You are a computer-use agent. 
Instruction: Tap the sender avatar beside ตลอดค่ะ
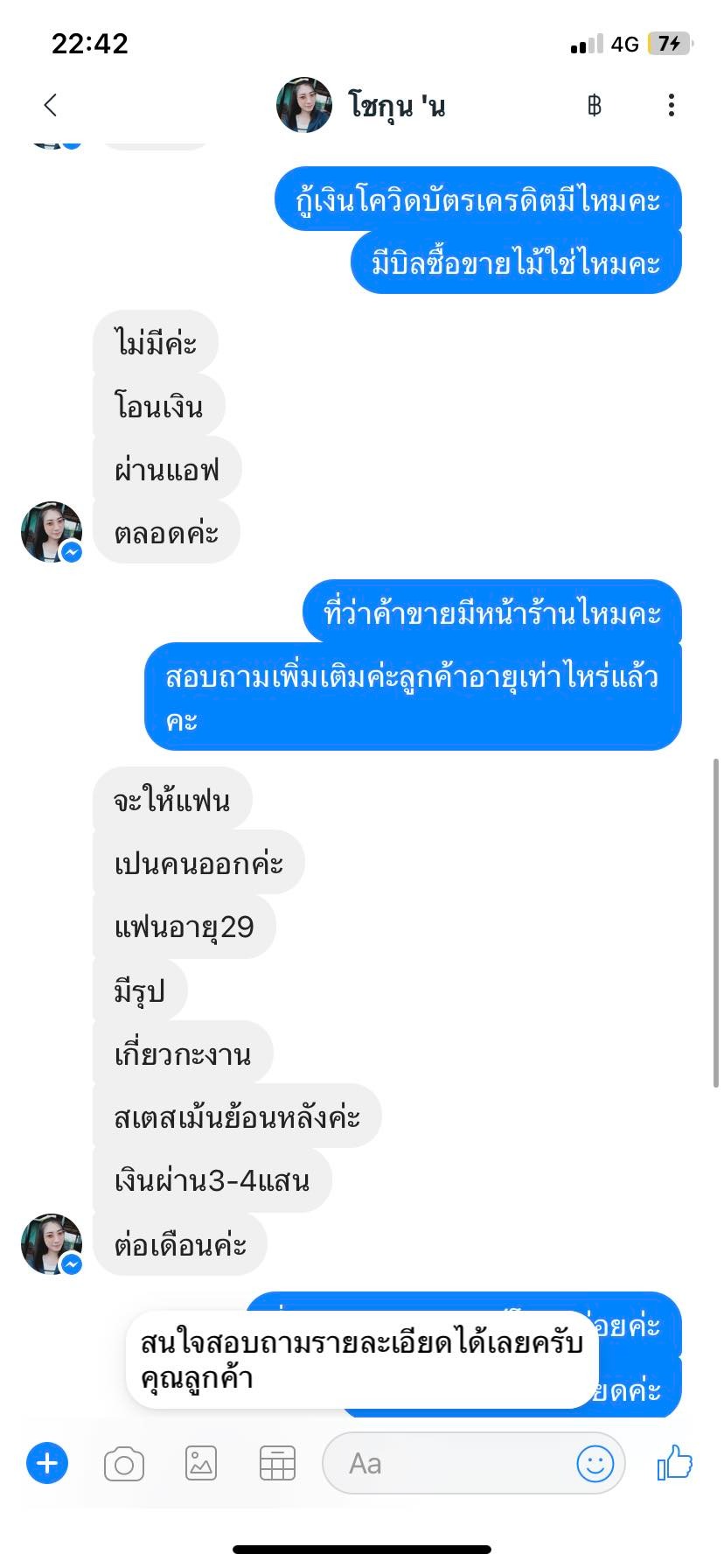(x=52, y=532)
